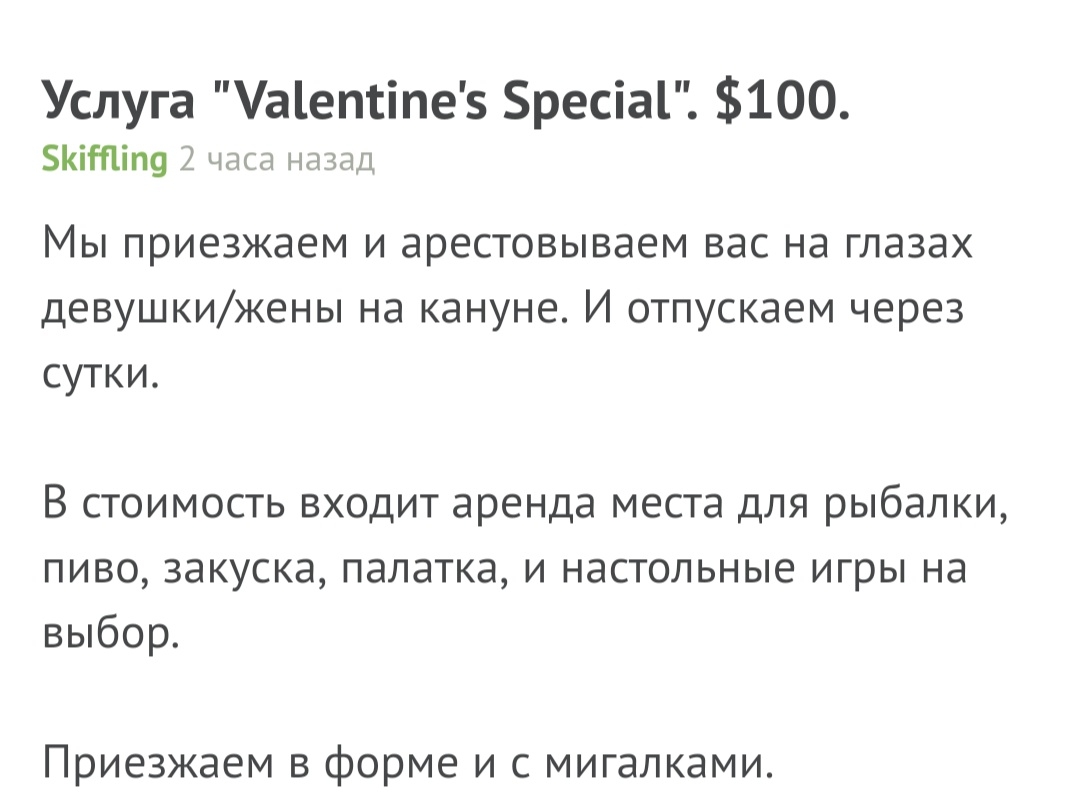Click the "2 часа назад" timestamp
The width and height of the screenshot is (1080, 803).
[x=277, y=159]
